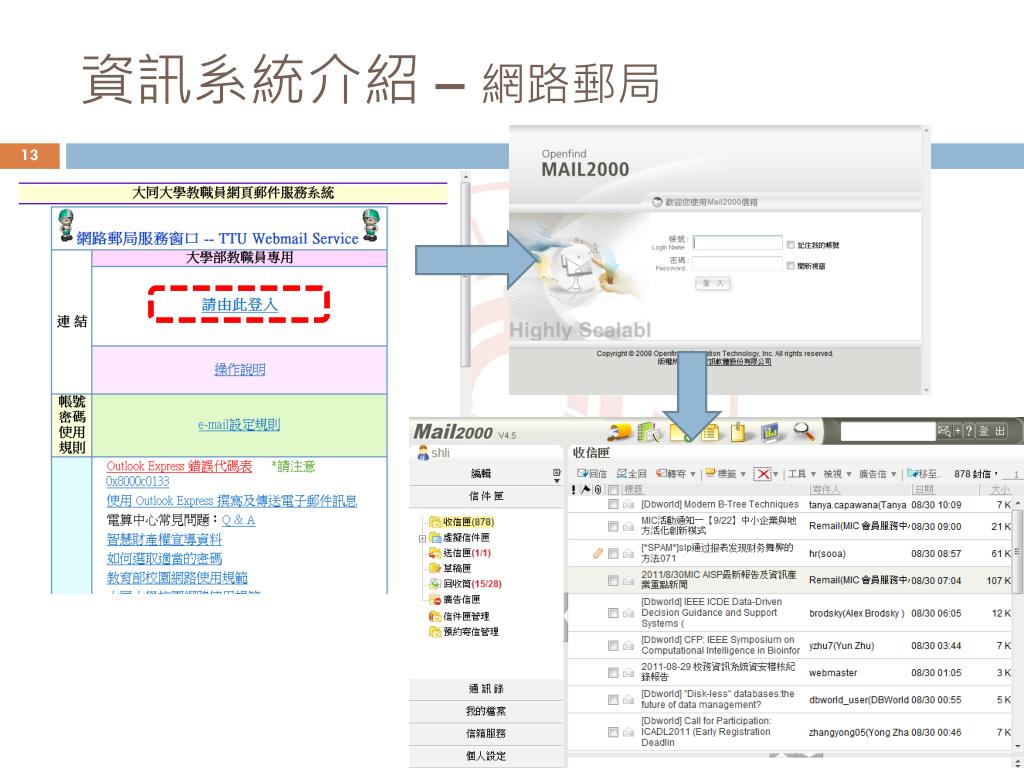Open 廣告信 spam menu
The width and height of the screenshot is (1024, 768).
coord(877,473)
